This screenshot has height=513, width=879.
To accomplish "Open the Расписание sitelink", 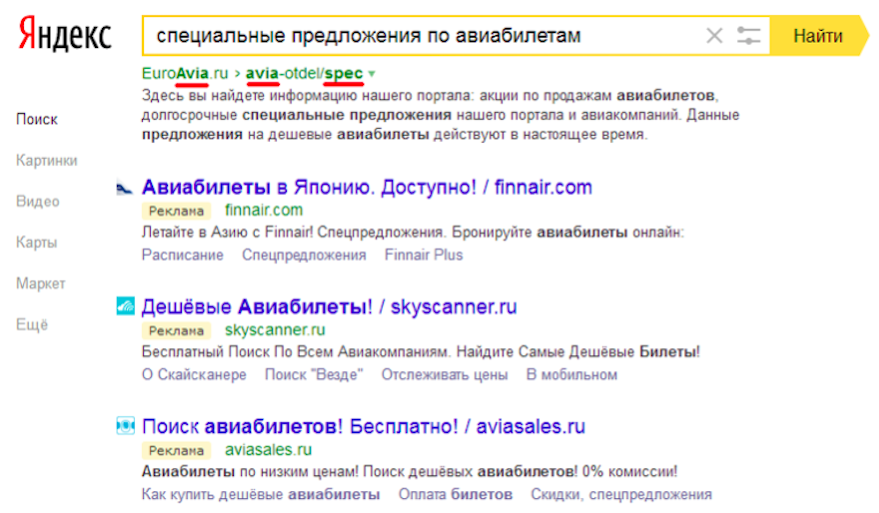I will (182, 255).
